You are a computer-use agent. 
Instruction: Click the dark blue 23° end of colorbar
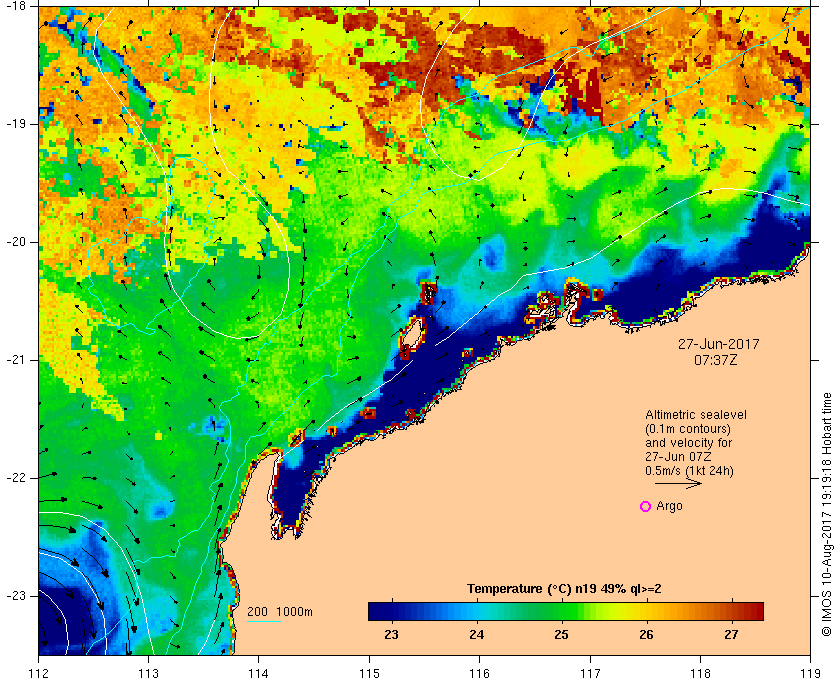coord(378,611)
